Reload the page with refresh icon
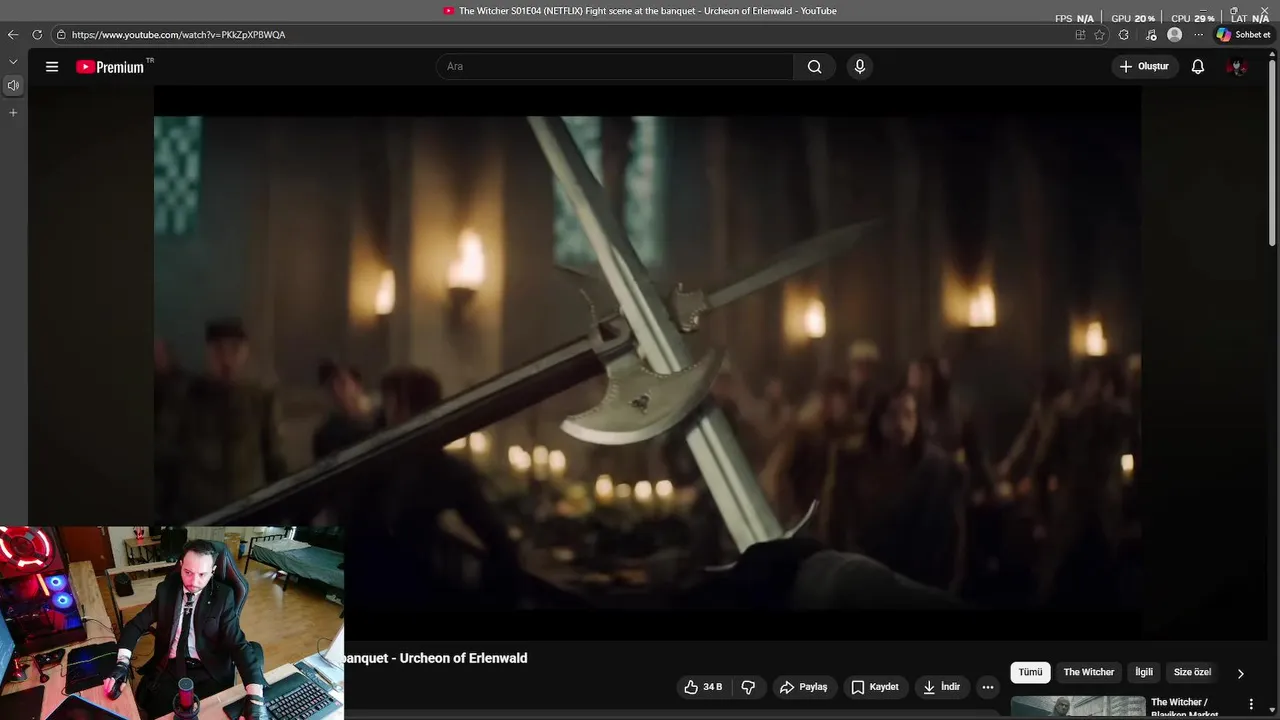 coord(37,35)
